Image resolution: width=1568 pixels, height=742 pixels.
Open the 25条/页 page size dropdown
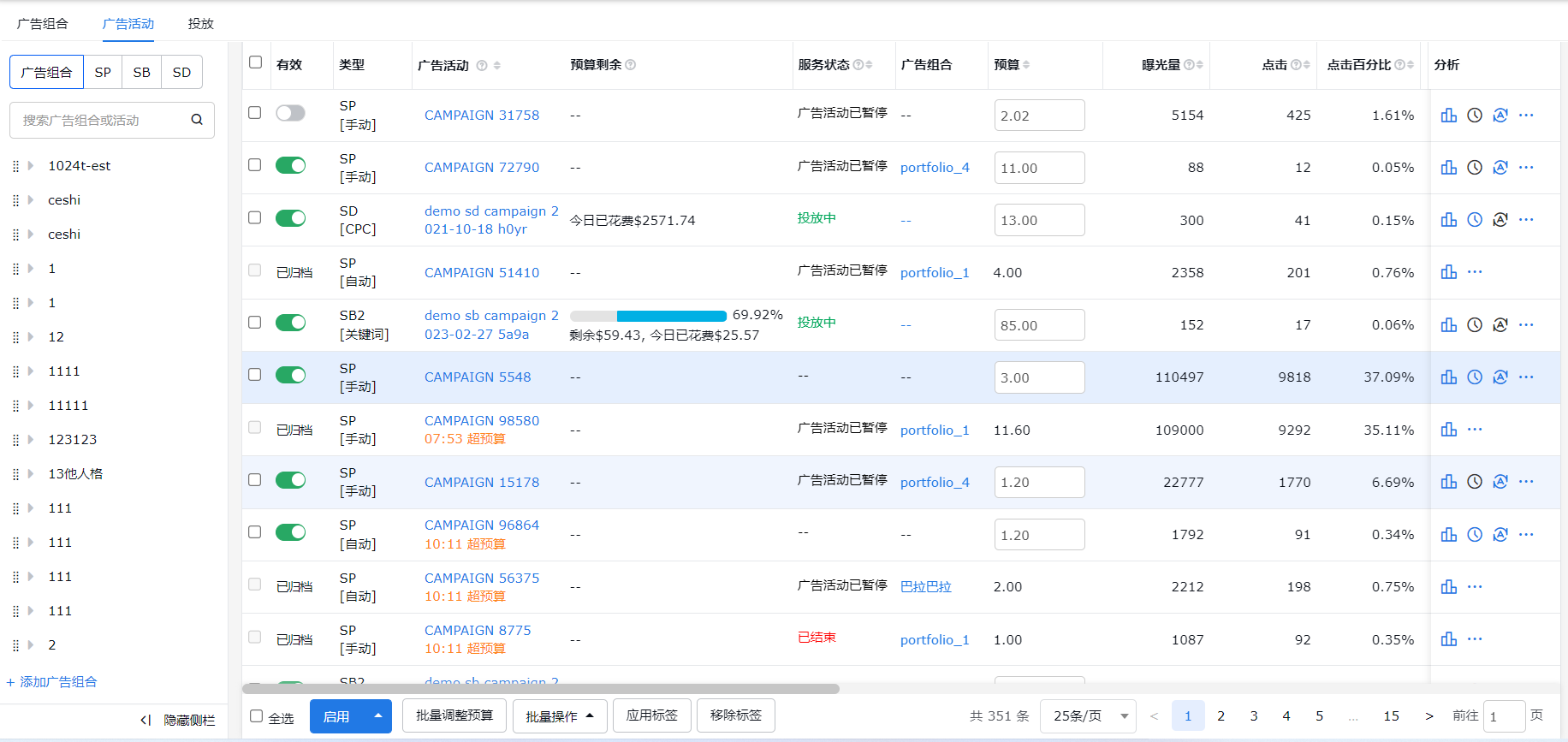(x=1088, y=716)
